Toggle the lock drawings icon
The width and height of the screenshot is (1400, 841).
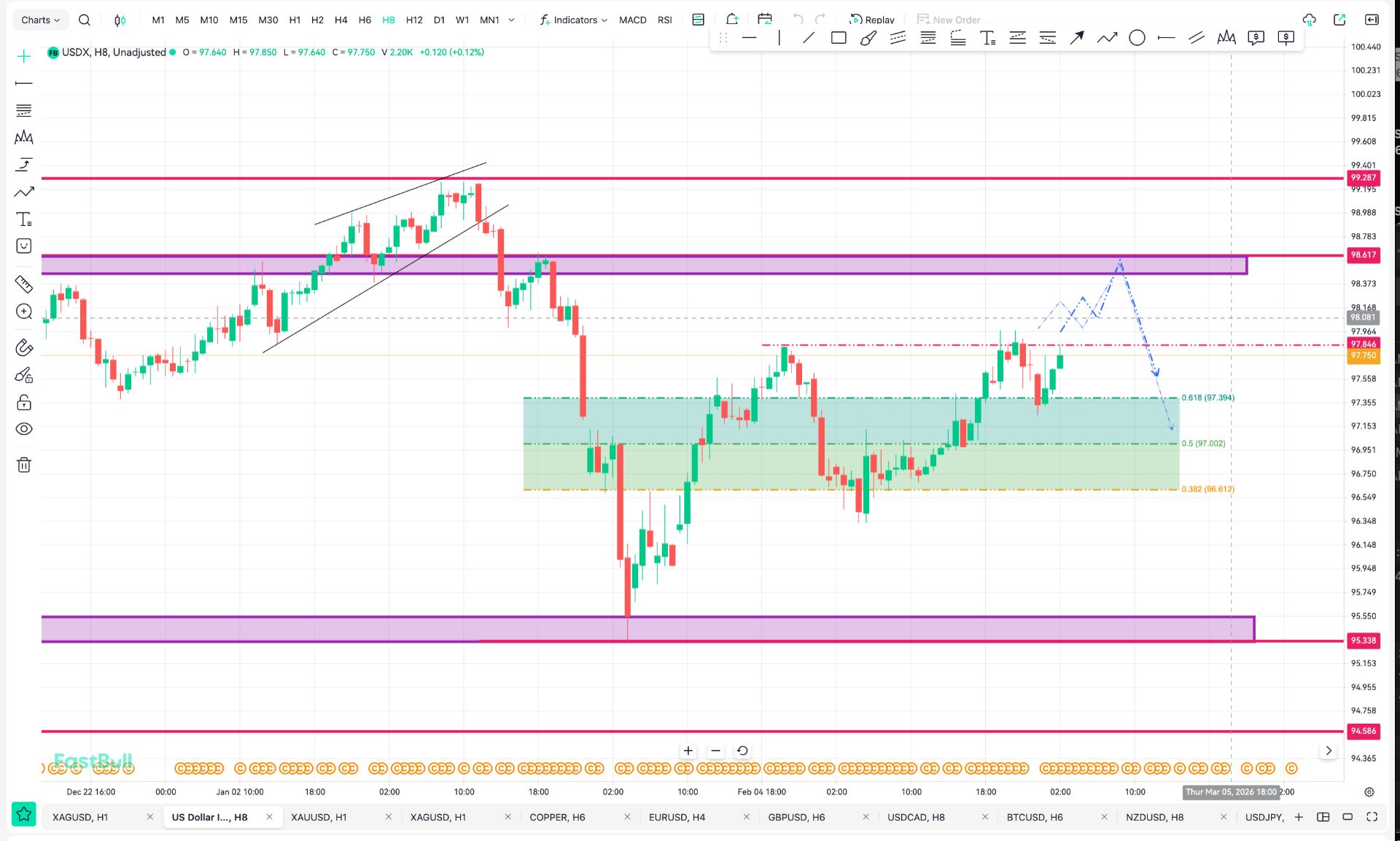[24, 402]
